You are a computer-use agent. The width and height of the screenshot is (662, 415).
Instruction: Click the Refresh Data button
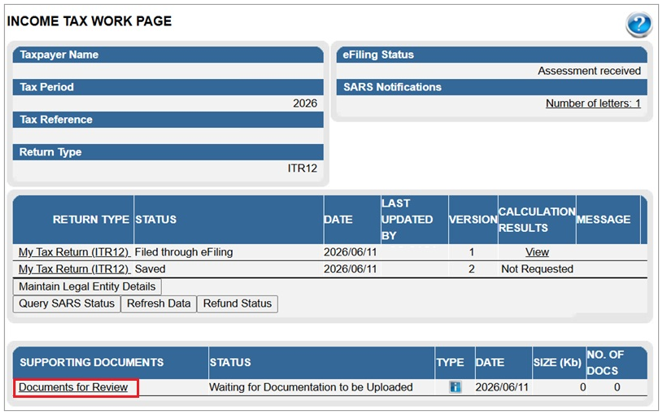(159, 304)
